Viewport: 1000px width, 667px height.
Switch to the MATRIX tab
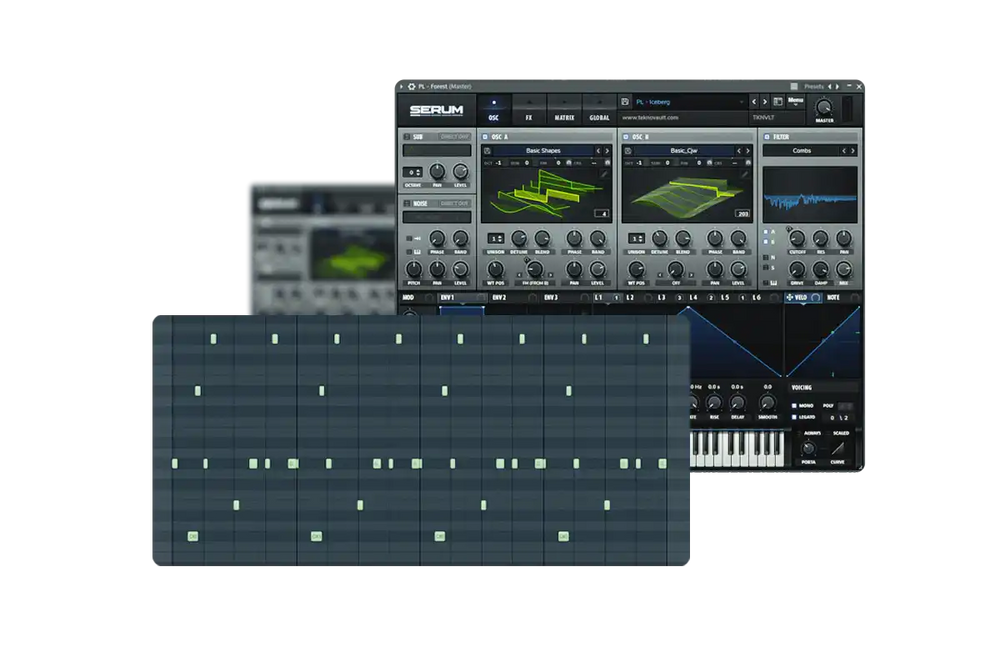point(564,110)
